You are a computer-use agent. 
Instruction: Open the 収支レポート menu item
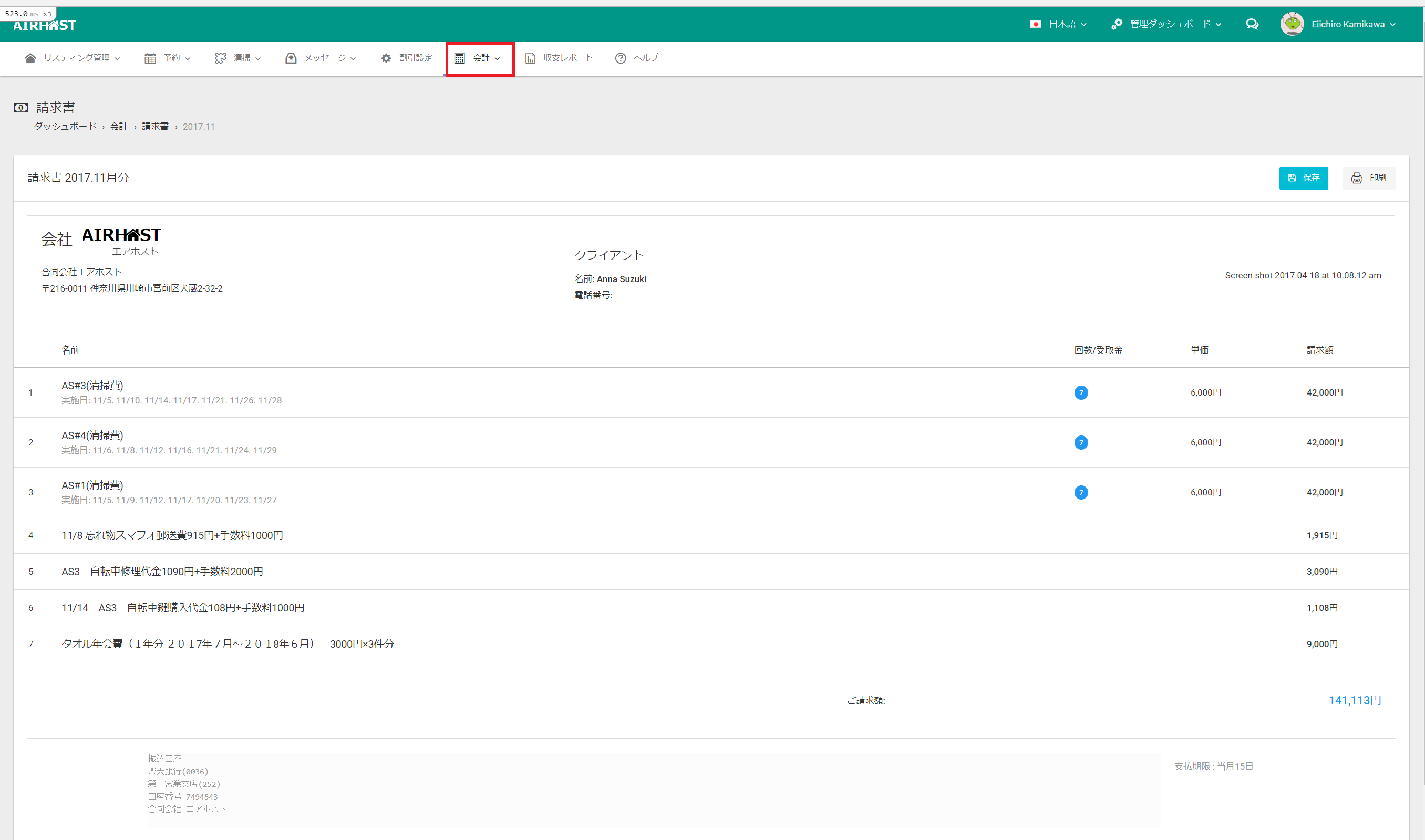pos(560,58)
